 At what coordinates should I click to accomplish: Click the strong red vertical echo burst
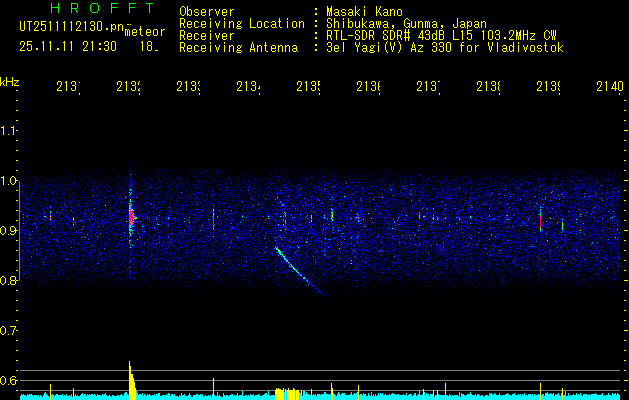click(131, 218)
